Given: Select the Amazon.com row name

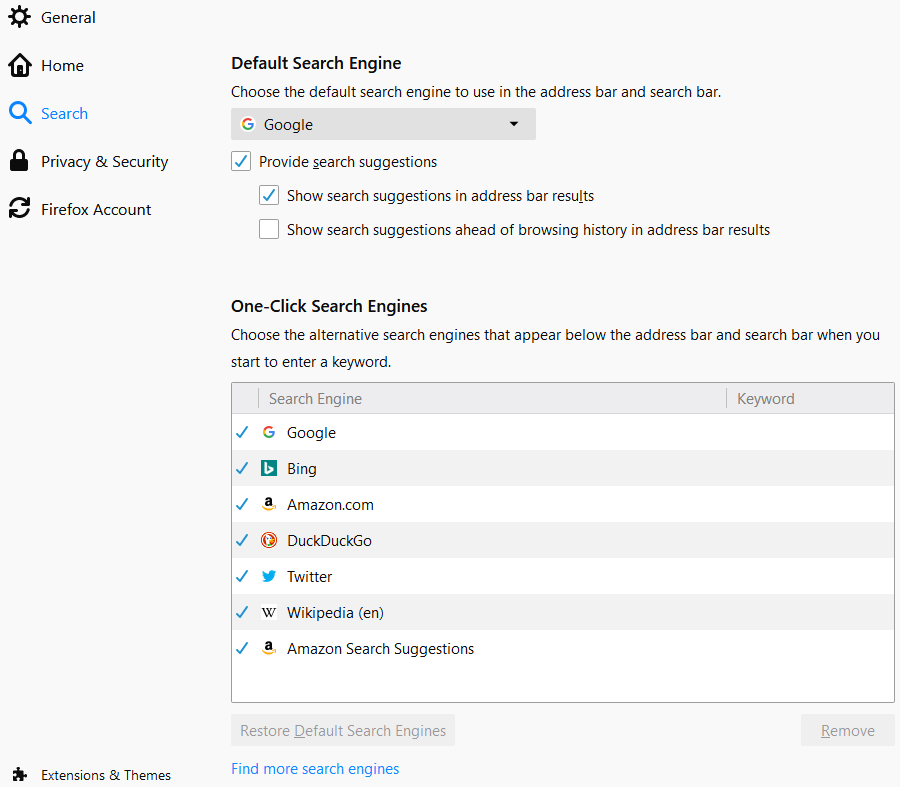Looking at the screenshot, I should 330,505.
